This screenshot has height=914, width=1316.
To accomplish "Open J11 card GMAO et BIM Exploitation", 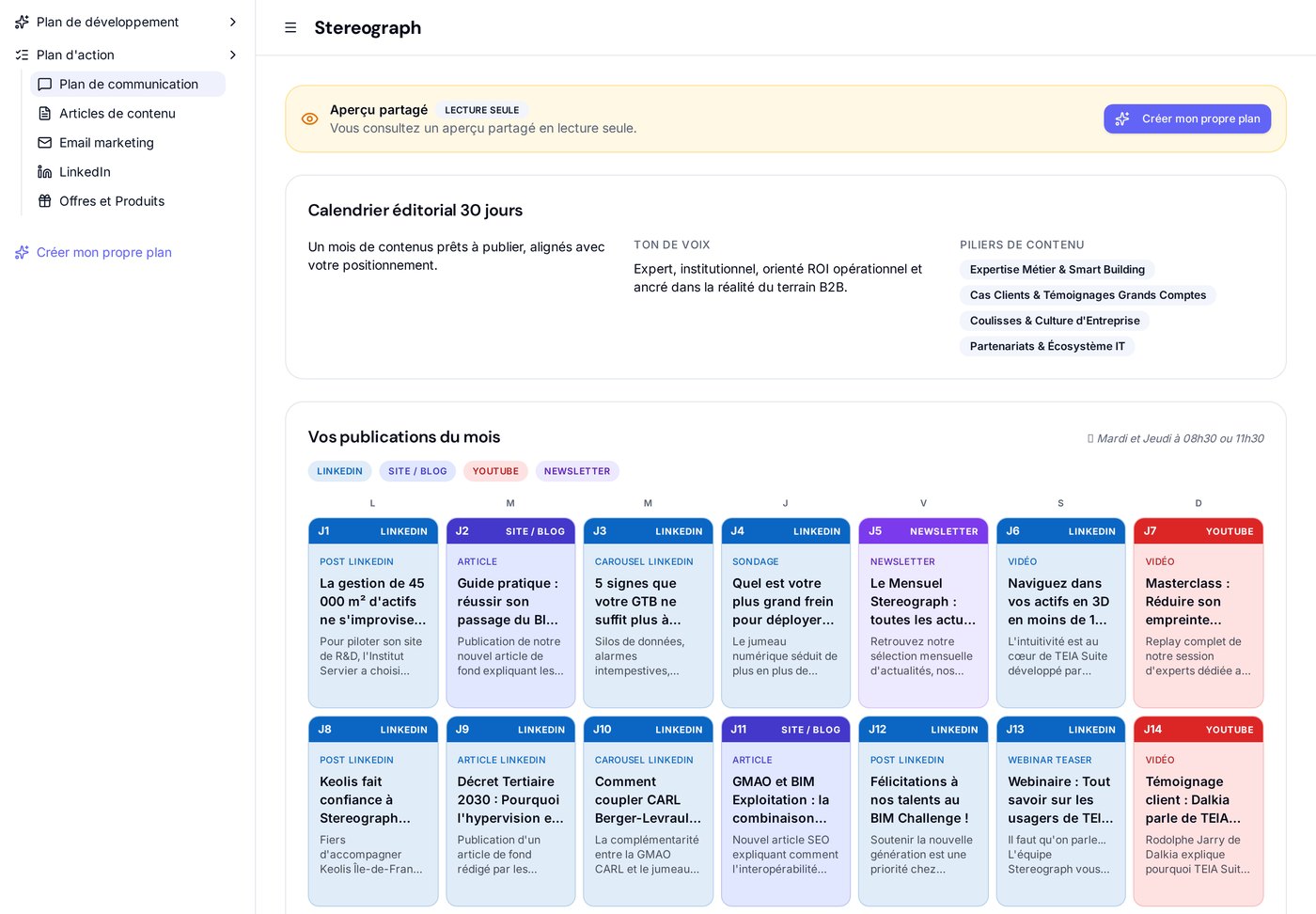I will (786, 812).
